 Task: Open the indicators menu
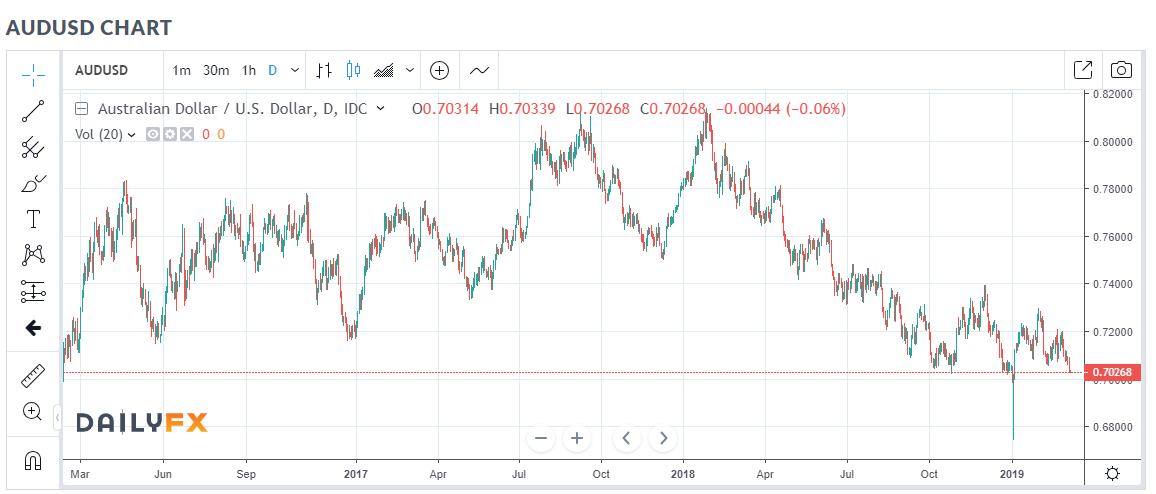(479, 71)
